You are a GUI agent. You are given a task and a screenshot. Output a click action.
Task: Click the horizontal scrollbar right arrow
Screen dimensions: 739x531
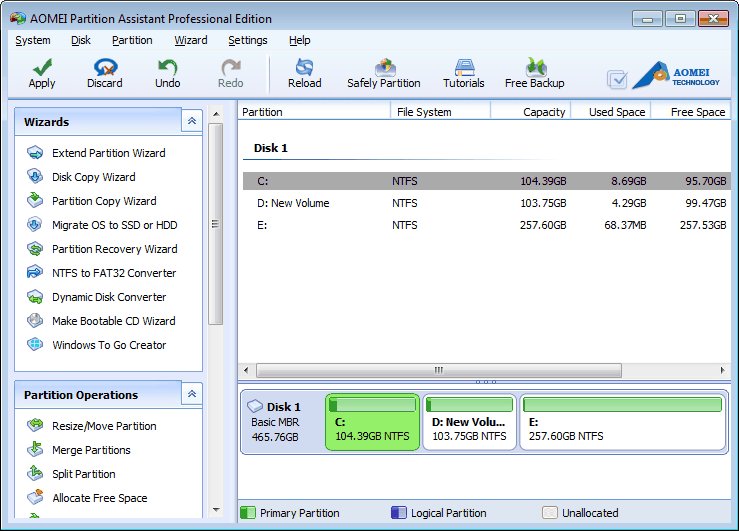point(723,370)
